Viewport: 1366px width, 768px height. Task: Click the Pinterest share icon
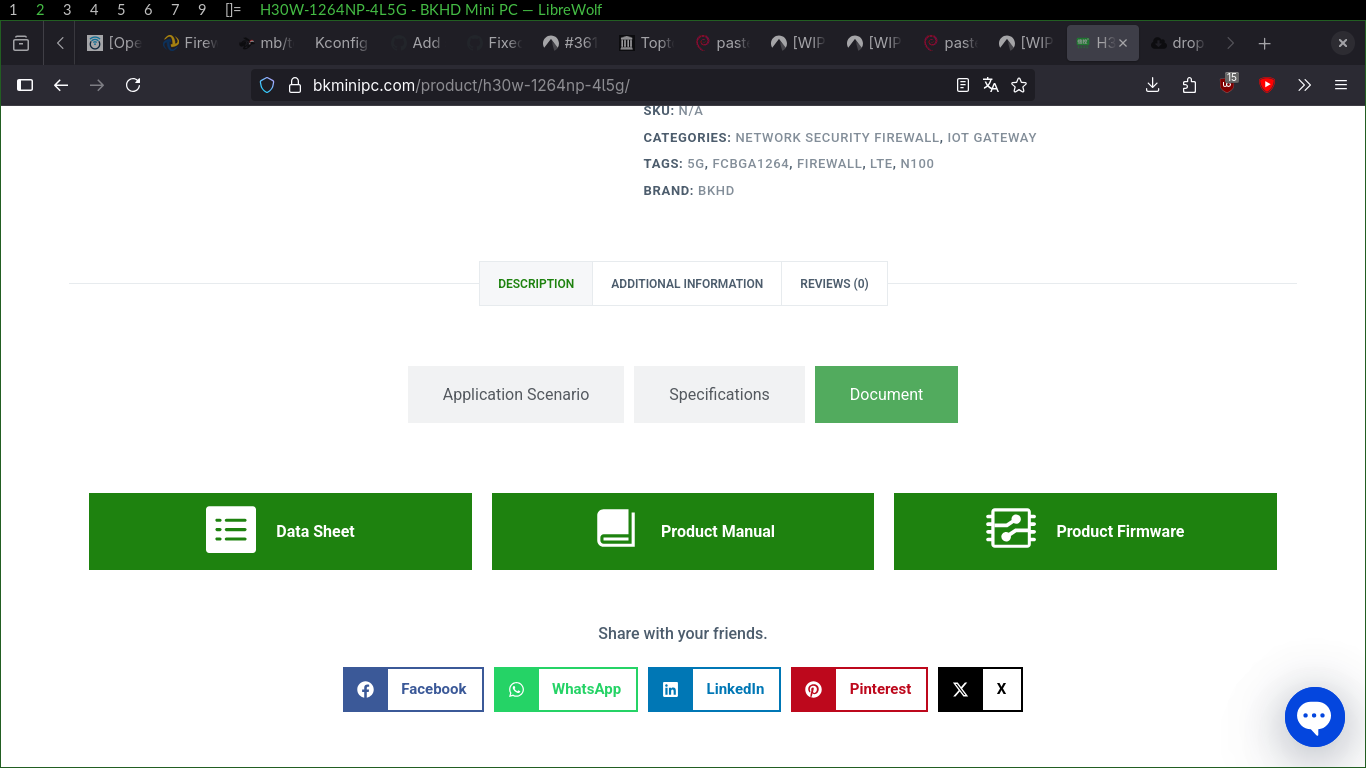pos(813,689)
